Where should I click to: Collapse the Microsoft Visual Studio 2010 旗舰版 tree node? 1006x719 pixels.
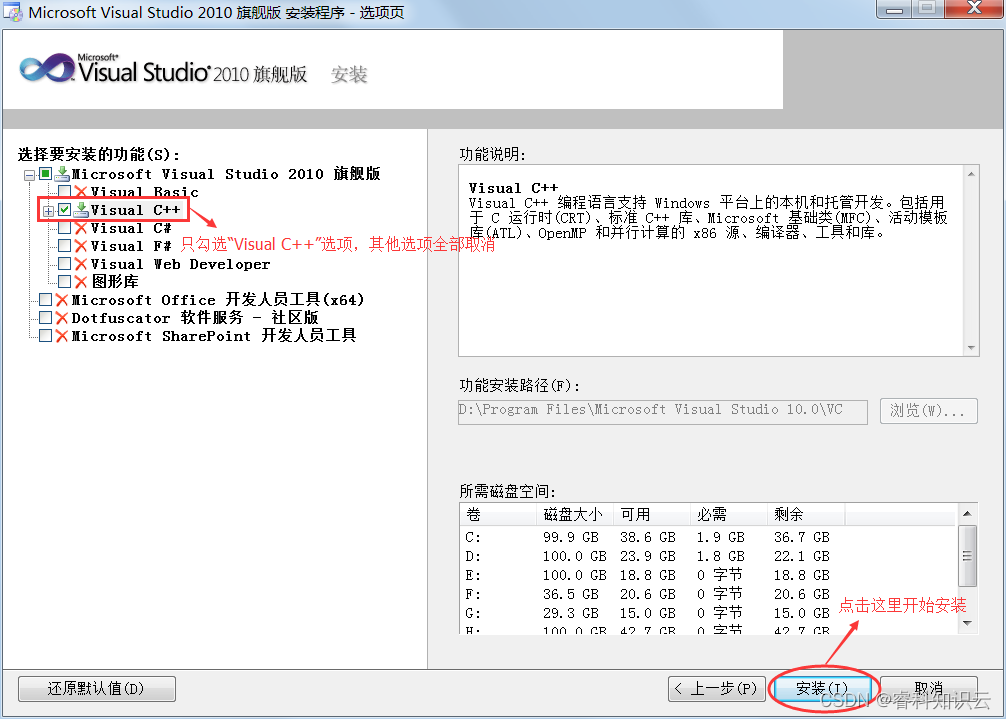pos(29,175)
